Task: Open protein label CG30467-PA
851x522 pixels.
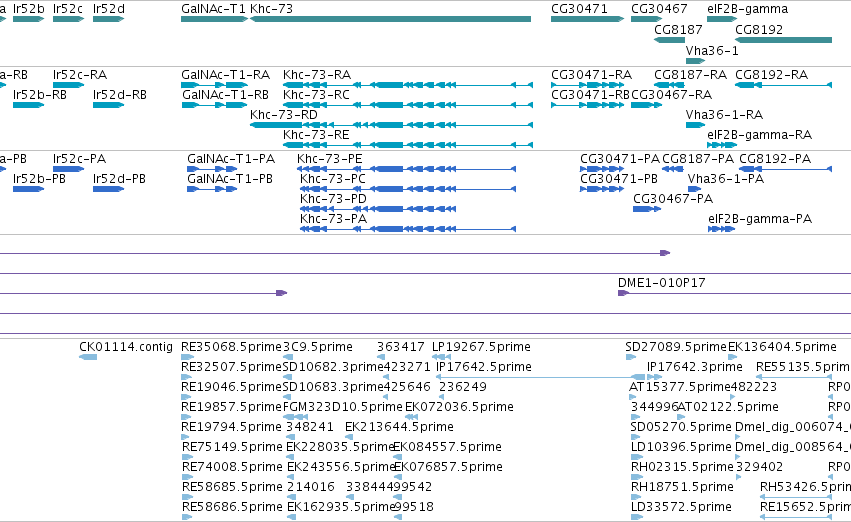Action: click(673, 199)
